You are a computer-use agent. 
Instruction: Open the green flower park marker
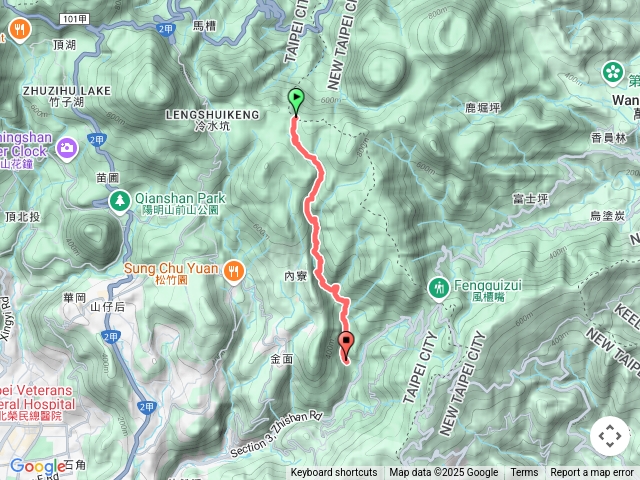point(613,73)
